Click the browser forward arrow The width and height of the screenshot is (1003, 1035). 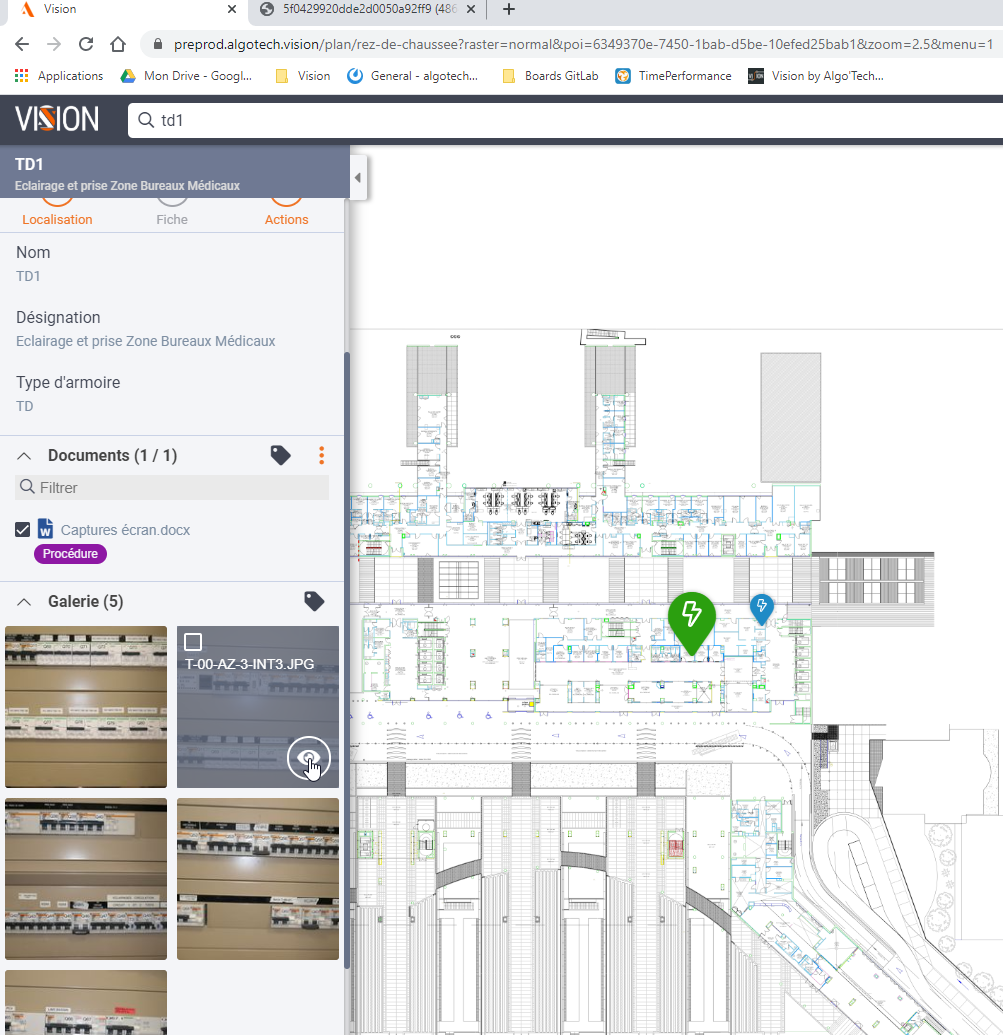click(x=54, y=44)
